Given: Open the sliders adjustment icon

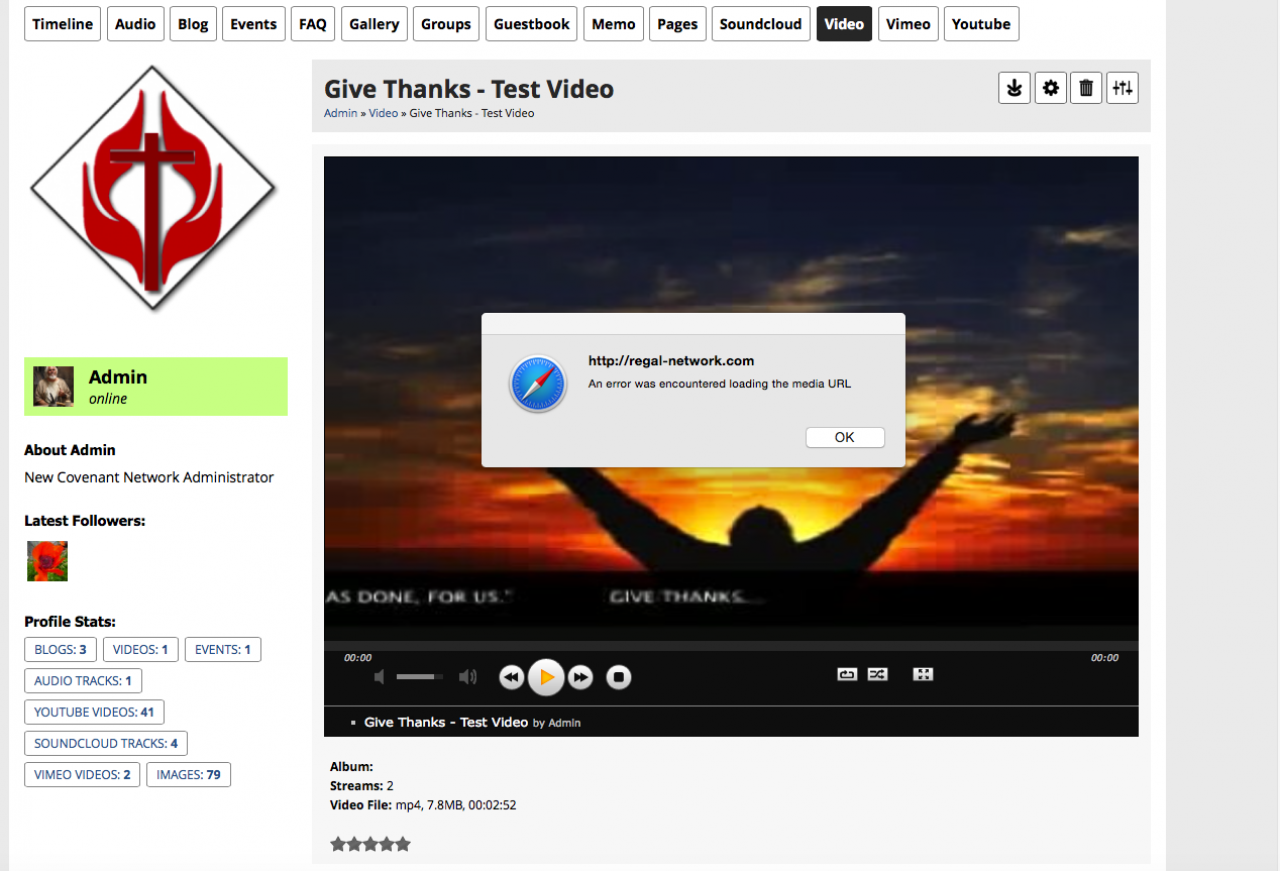Looking at the screenshot, I should click(x=1122, y=88).
